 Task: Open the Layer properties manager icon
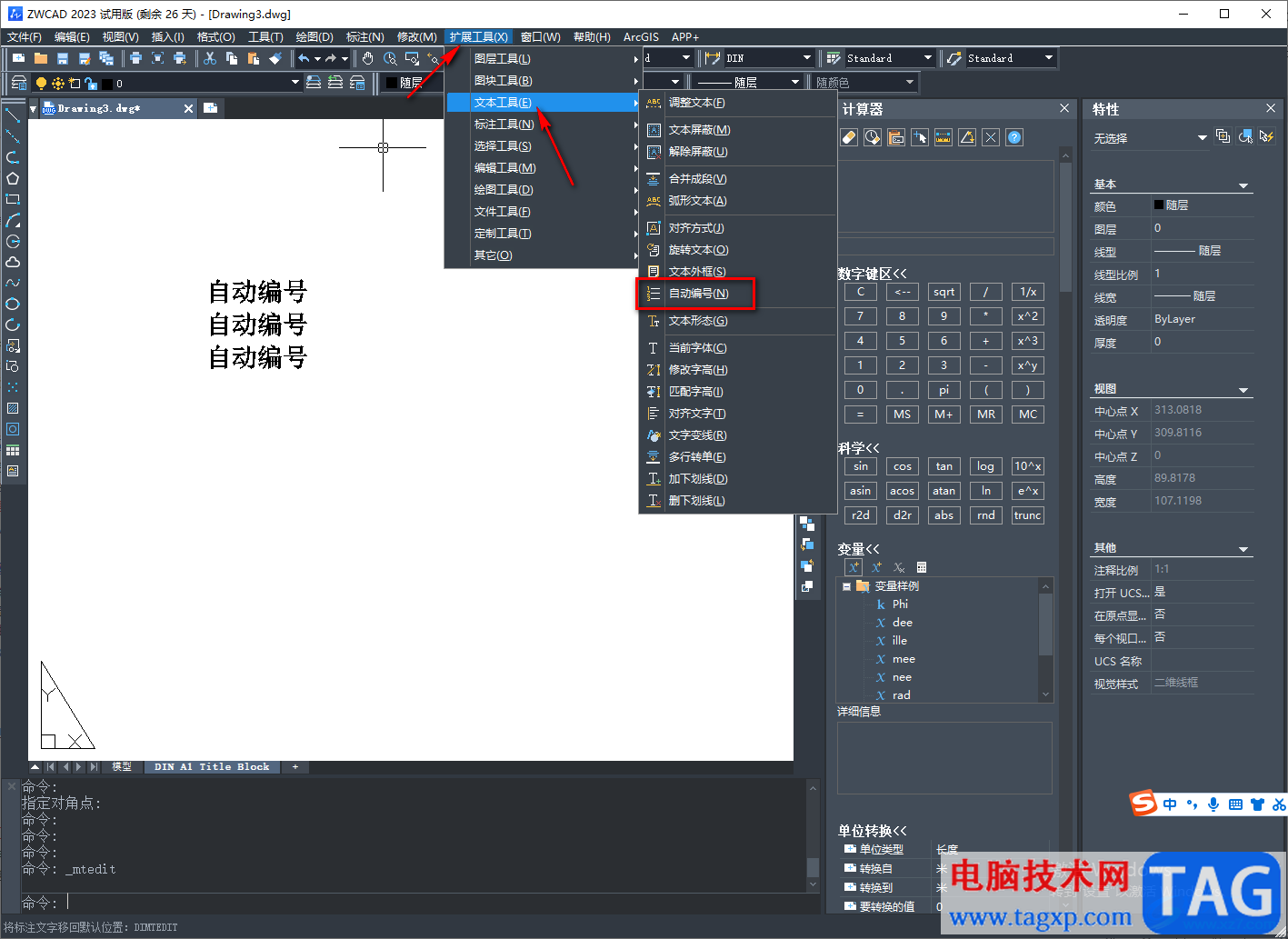click(19, 83)
